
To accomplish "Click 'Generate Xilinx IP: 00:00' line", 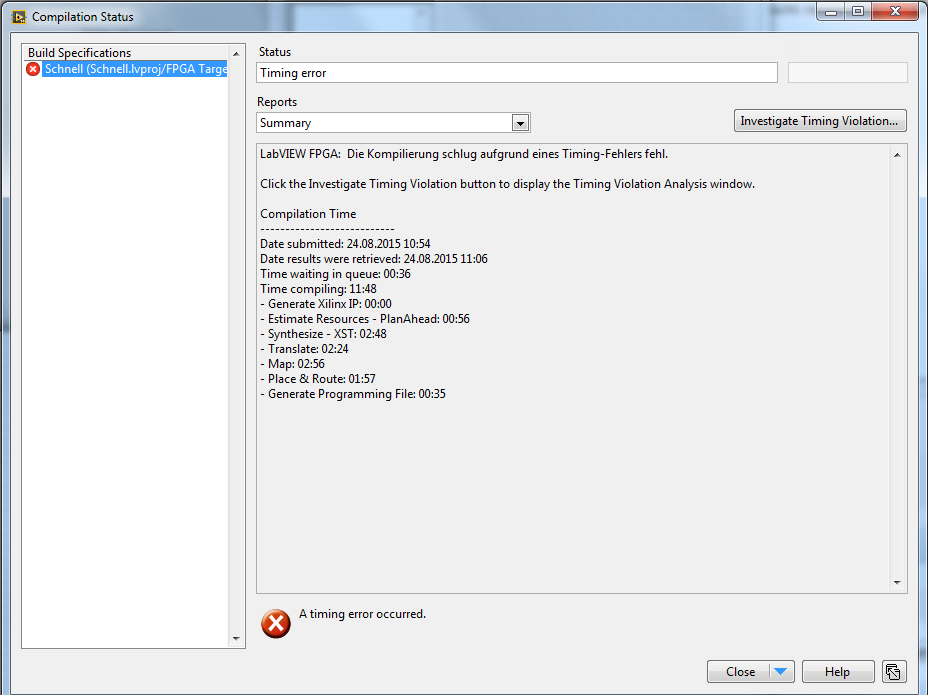I will pyautogui.click(x=325, y=304).
